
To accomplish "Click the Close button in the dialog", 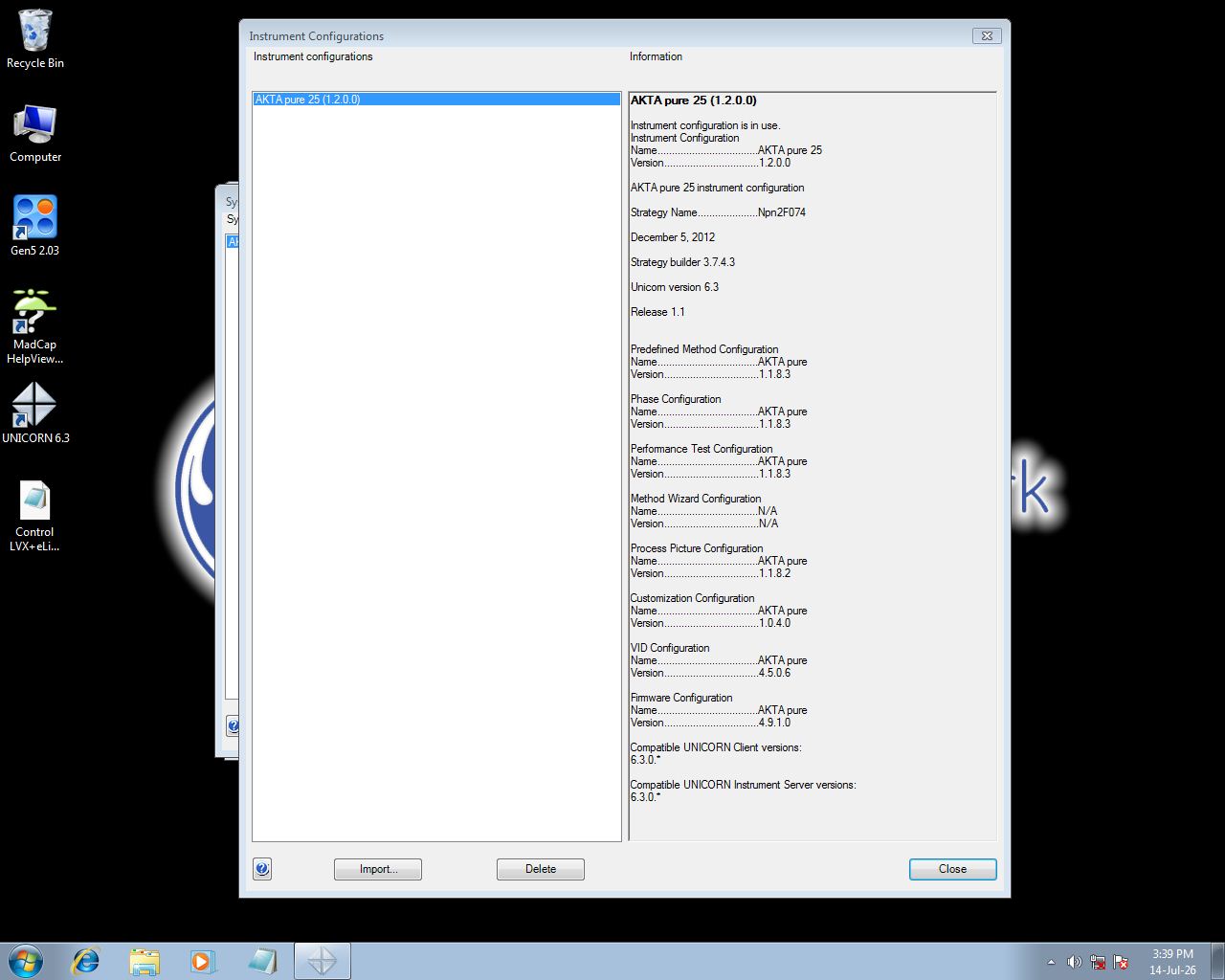I will [x=952, y=869].
